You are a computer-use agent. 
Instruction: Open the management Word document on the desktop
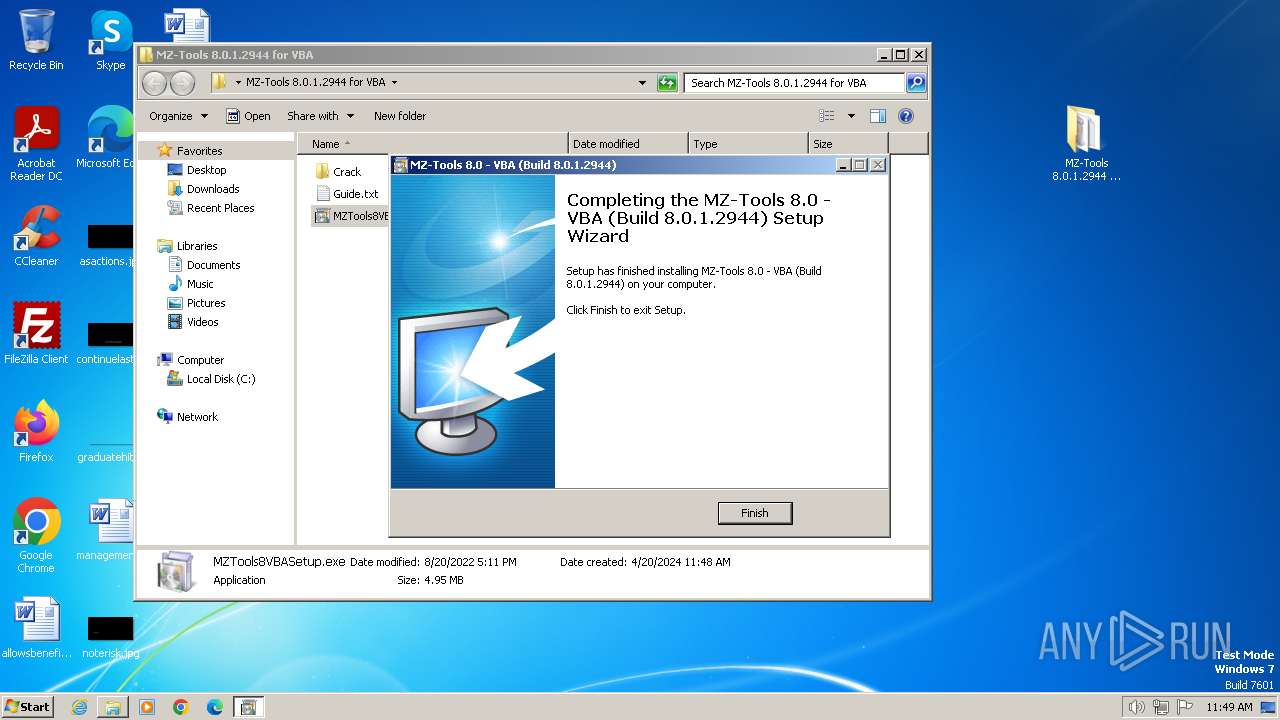point(108,530)
